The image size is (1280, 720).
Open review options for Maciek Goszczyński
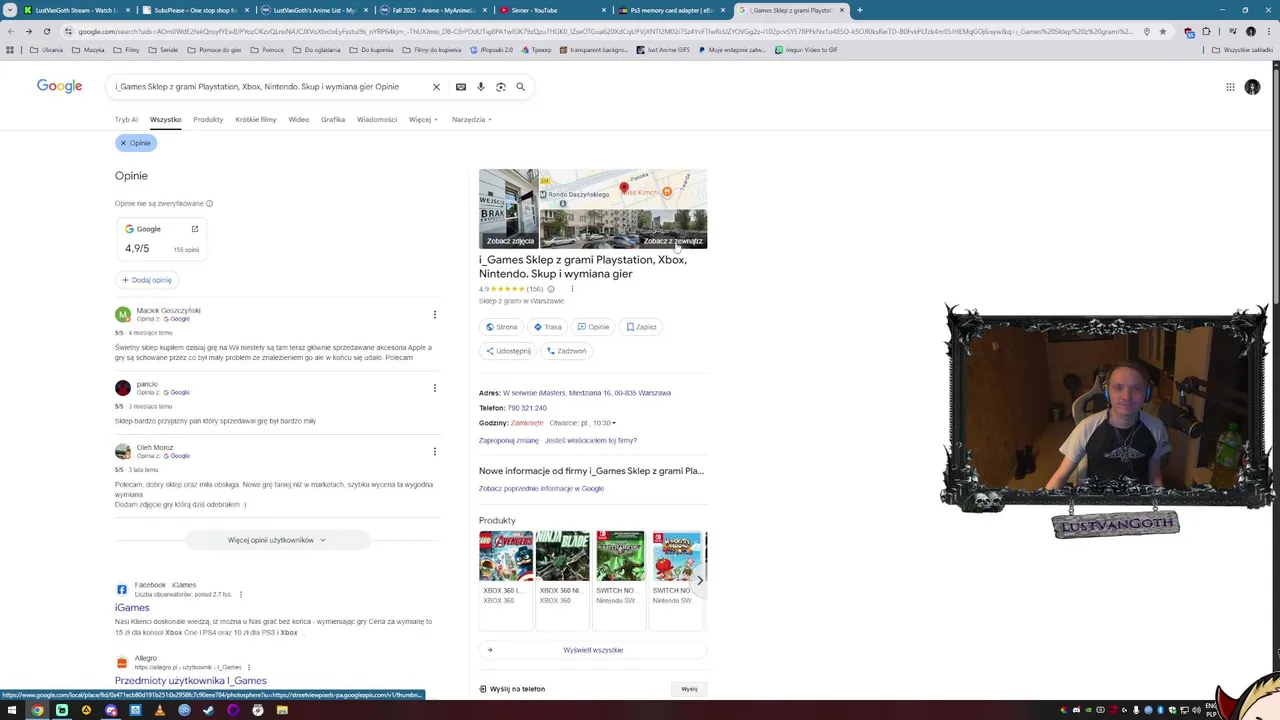[434, 315]
